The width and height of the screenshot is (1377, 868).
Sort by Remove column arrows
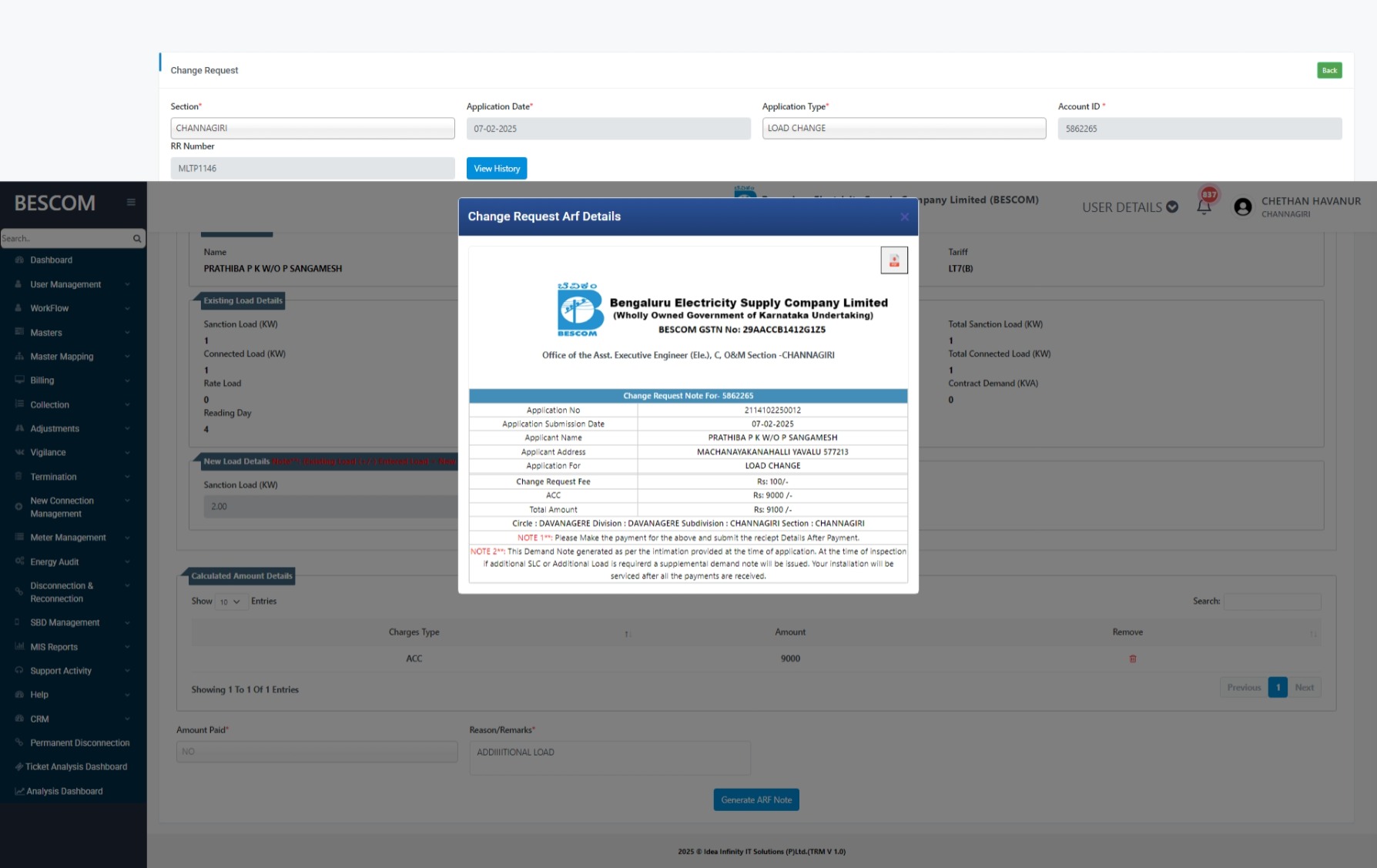[1313, 633]
